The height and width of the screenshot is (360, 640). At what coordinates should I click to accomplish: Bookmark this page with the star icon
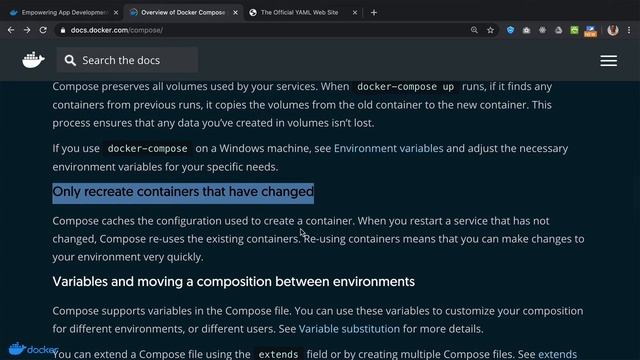click(490, 30)
